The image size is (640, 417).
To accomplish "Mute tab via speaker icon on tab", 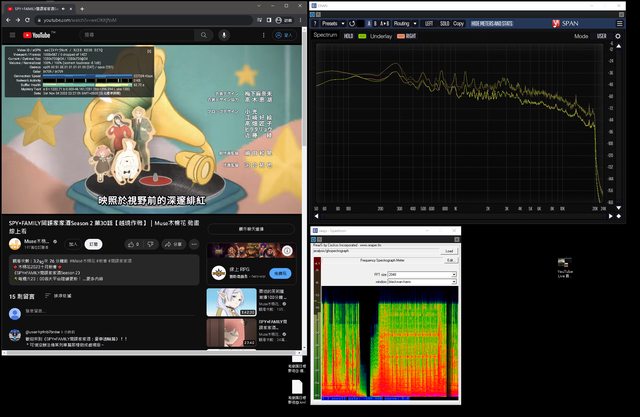I will [x=63, y=8].
